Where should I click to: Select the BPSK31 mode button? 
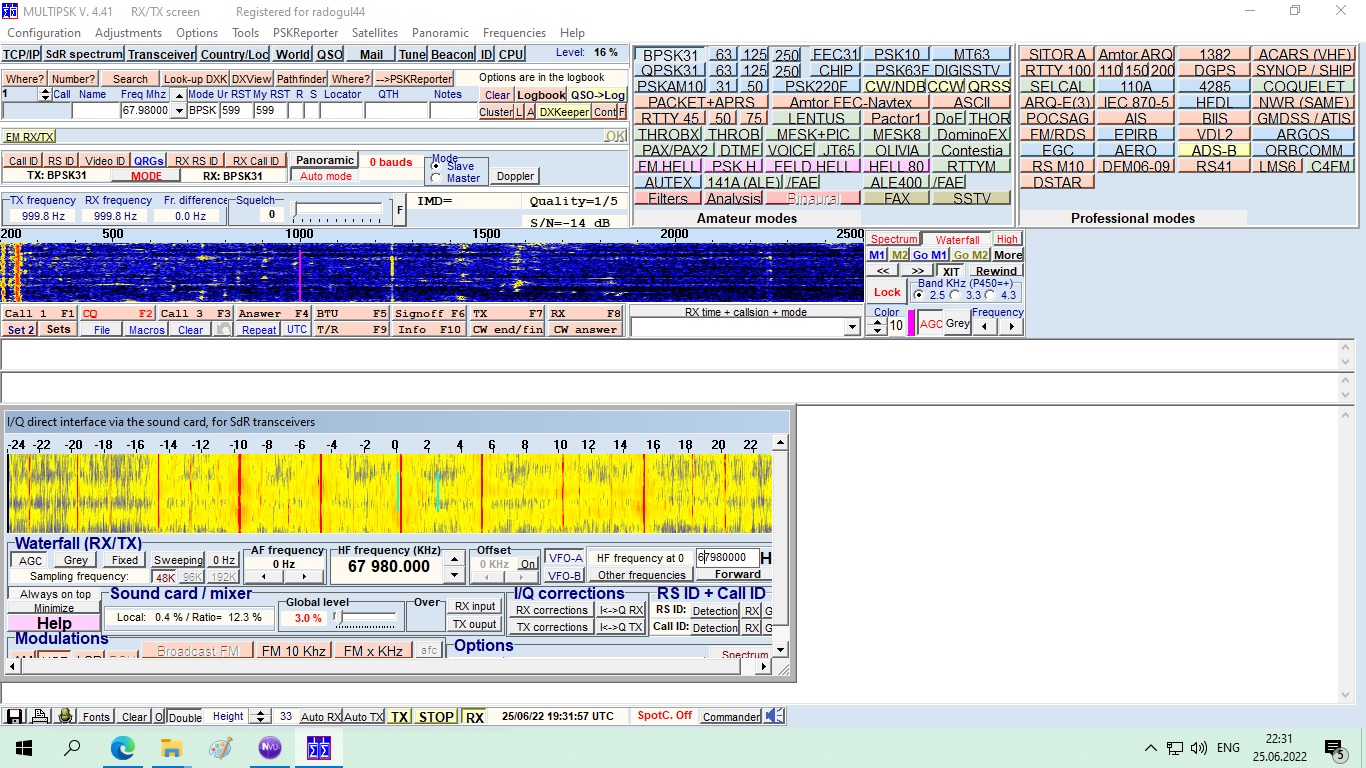(670, 55)
